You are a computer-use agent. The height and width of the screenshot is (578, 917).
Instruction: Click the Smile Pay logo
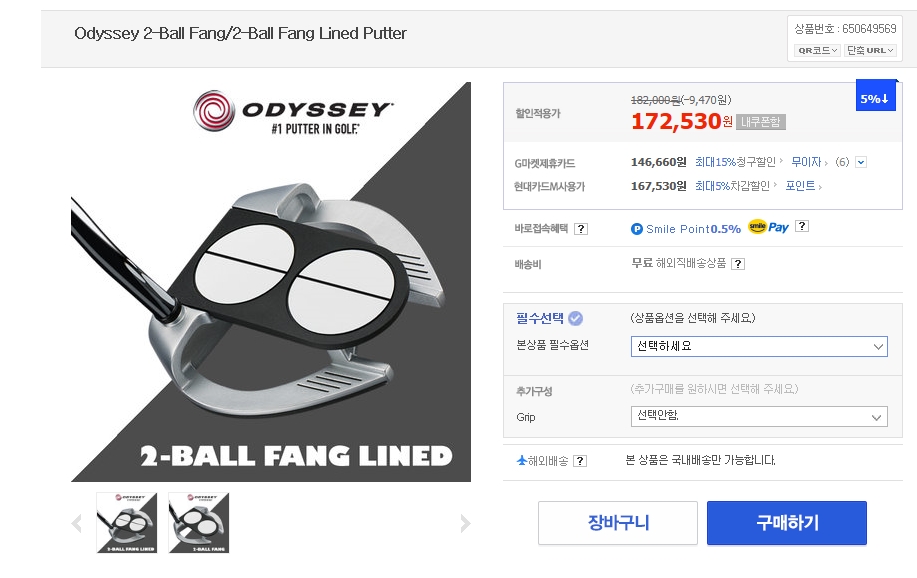(x=768, y=227)
